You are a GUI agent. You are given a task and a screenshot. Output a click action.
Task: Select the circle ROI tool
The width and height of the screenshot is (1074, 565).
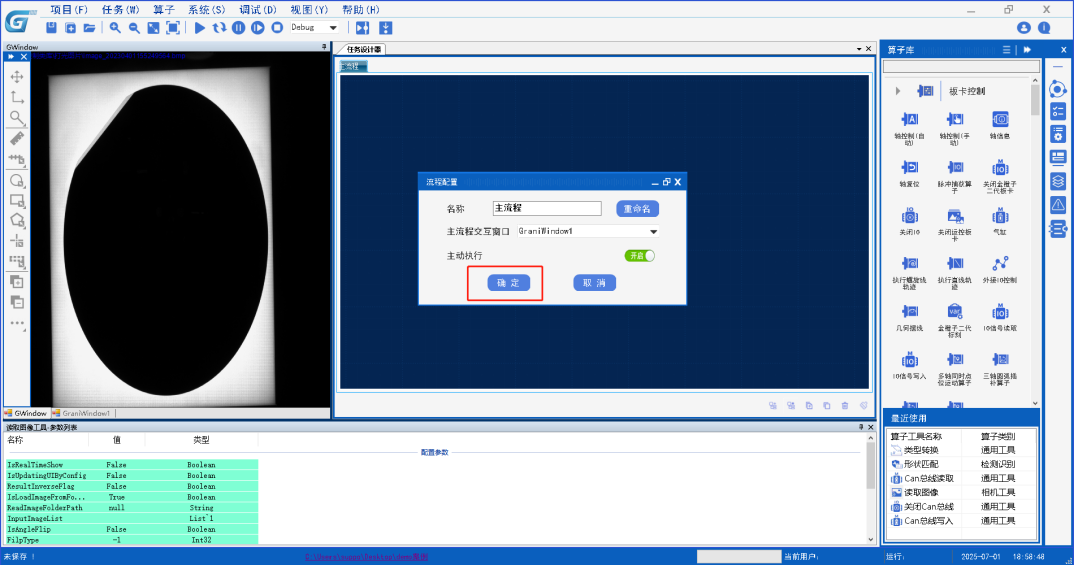coord(17,180)
